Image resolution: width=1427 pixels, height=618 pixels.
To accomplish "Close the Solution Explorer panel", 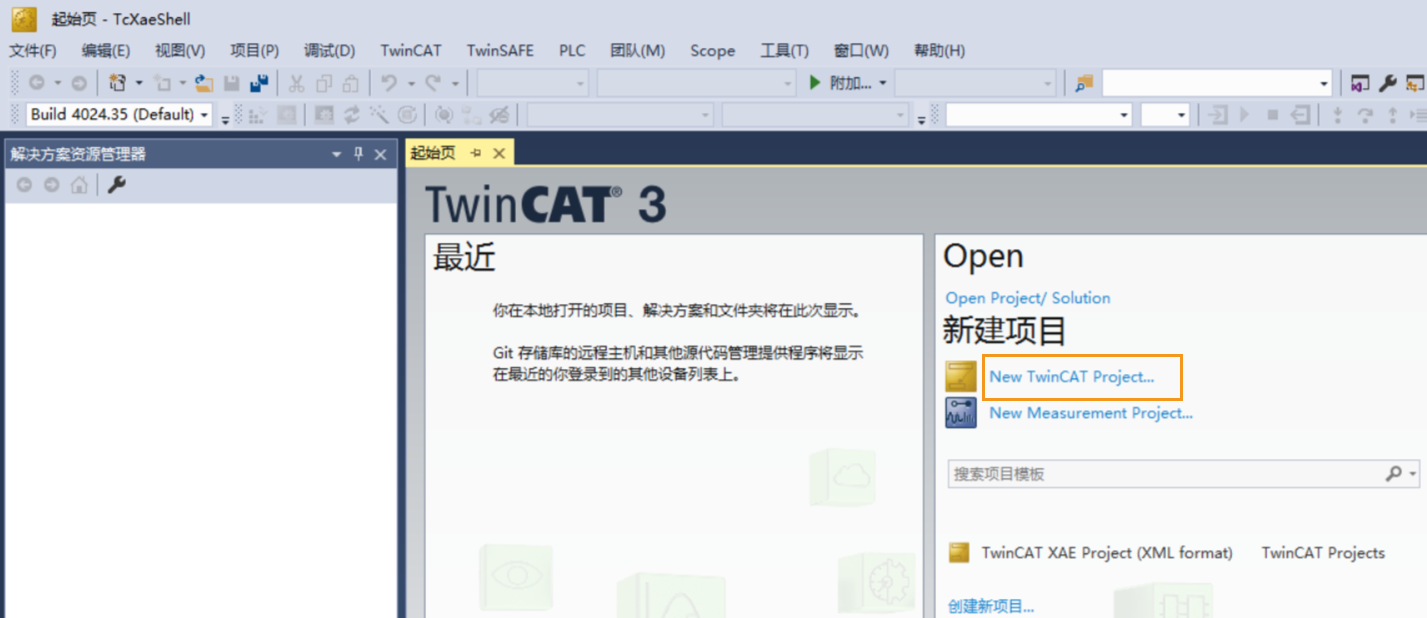I will click(x=380, y=154).
